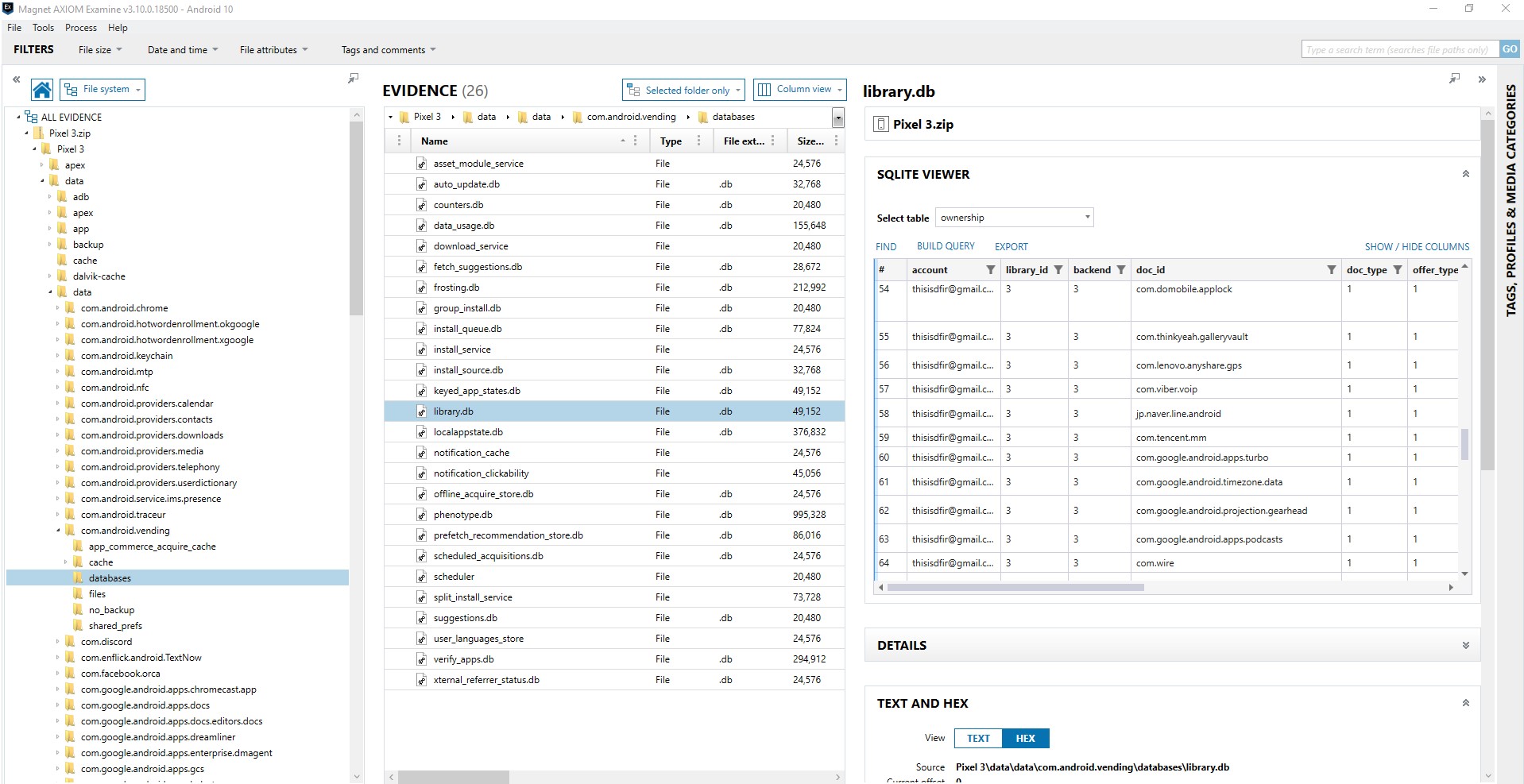Image resolution: width=1524 pixels, height=784 pixels.
Task: Open the File attributes filter dropdown
Action: 274,50
